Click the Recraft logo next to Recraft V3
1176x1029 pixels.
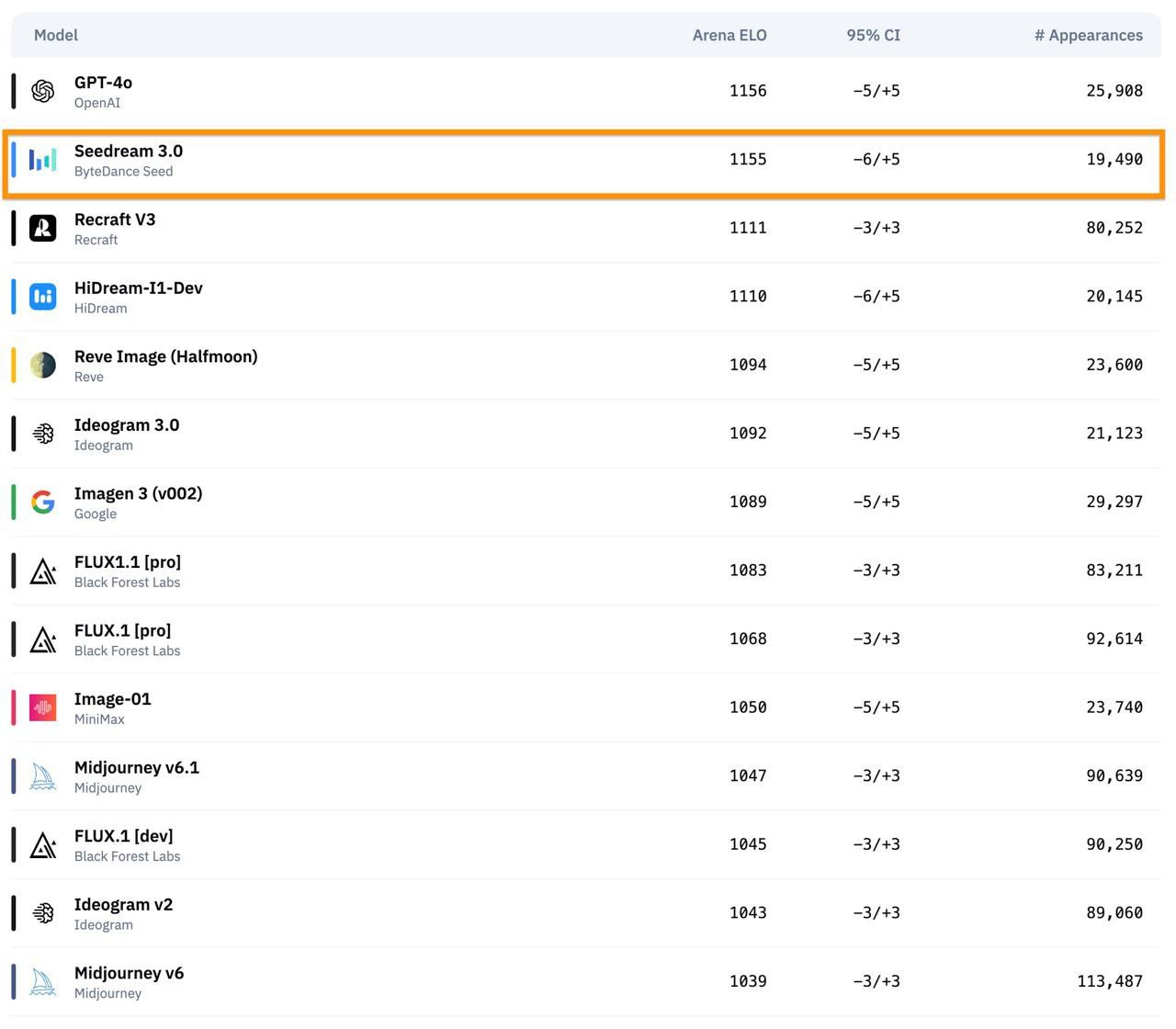pyautogui.click(x=43, y=228)
